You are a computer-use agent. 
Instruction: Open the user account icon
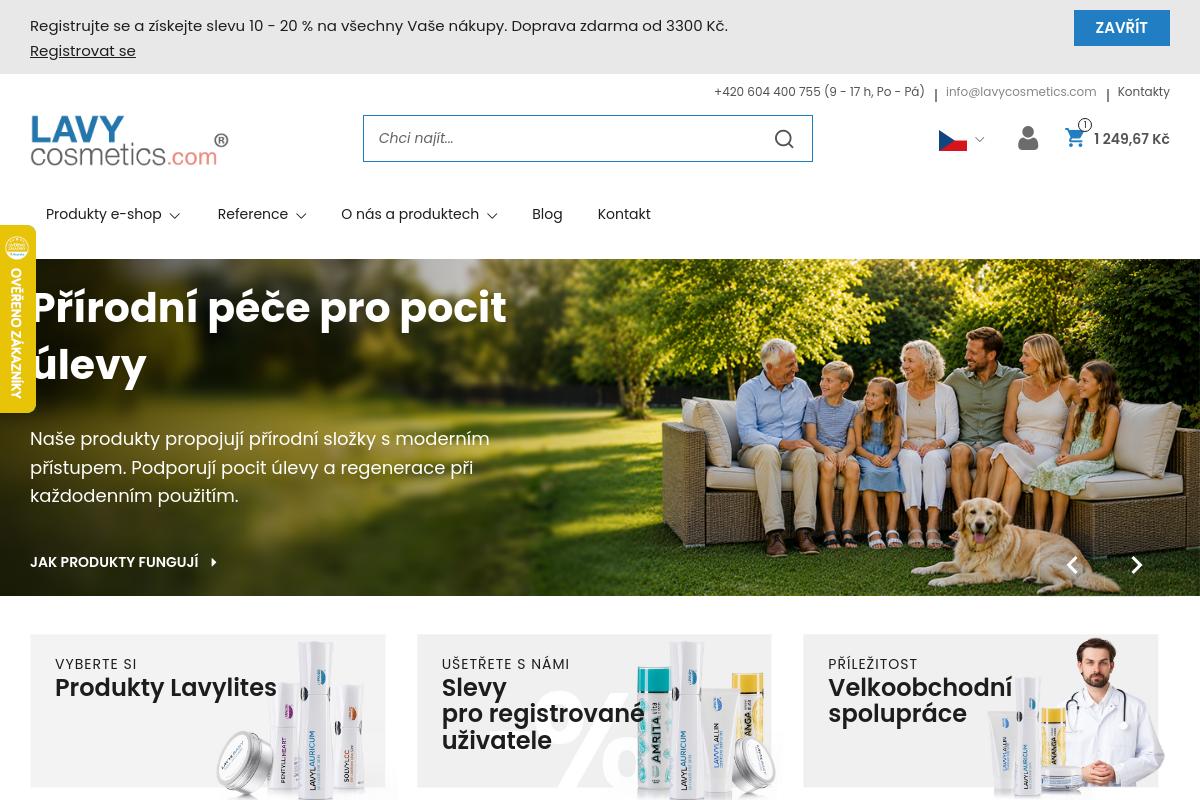[1028, 138]
